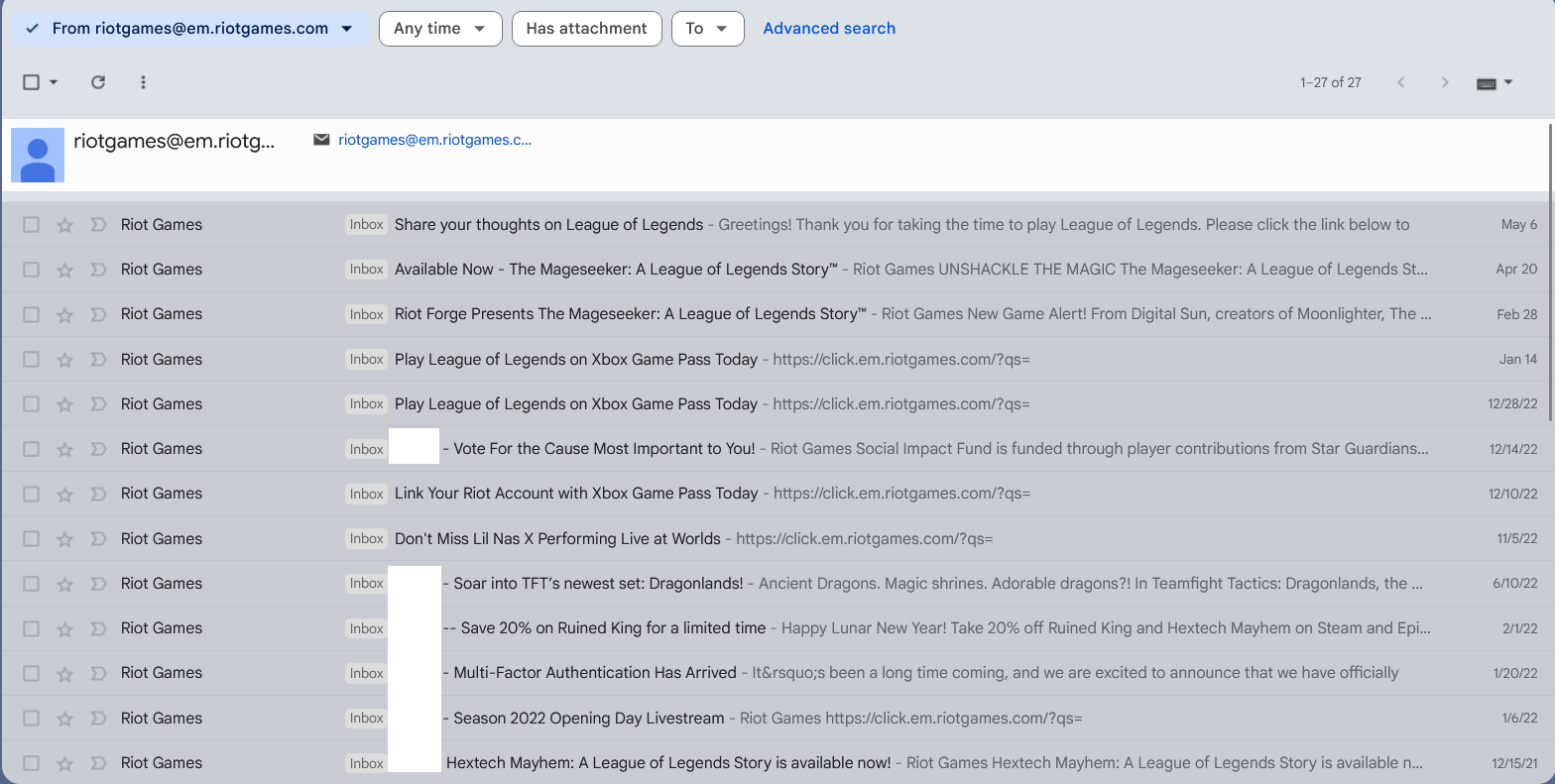Image resolution: width=1555 pixels, height=784 pixels.
Task: Expand the 'To' filter dropdown
Action: (706, 29)
